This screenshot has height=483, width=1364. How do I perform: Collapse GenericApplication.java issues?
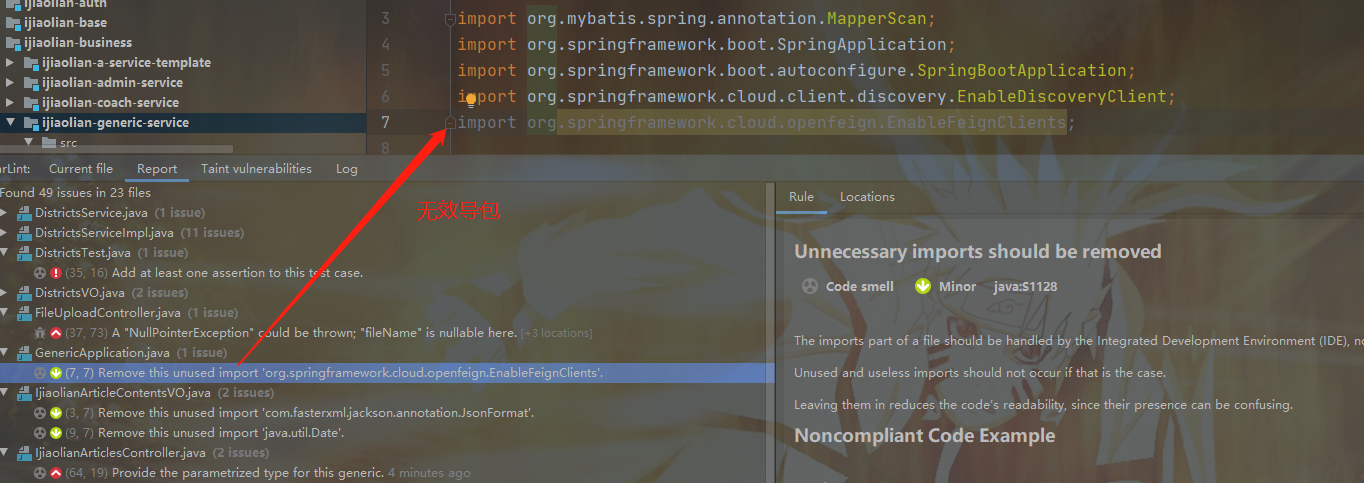5,353
